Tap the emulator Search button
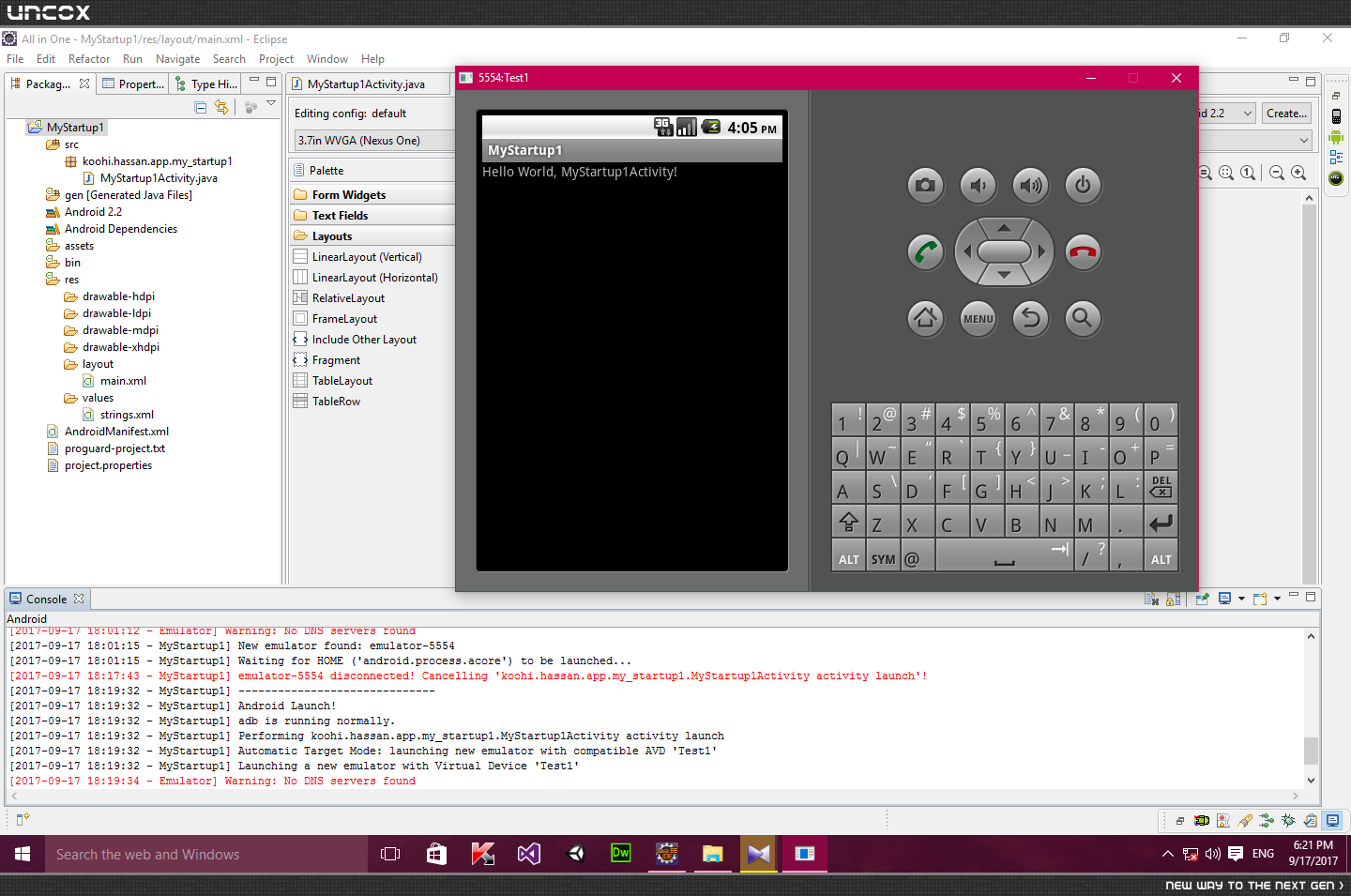Screen dimensions: 1351x896 [x=1083, y=318]
